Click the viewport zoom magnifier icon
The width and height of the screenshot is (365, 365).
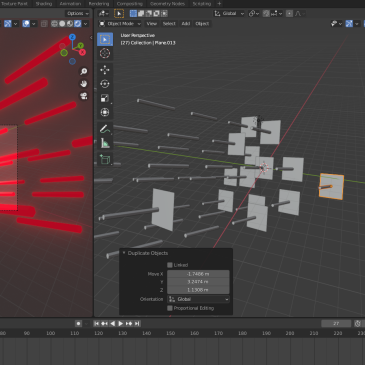tap(83, 71)
